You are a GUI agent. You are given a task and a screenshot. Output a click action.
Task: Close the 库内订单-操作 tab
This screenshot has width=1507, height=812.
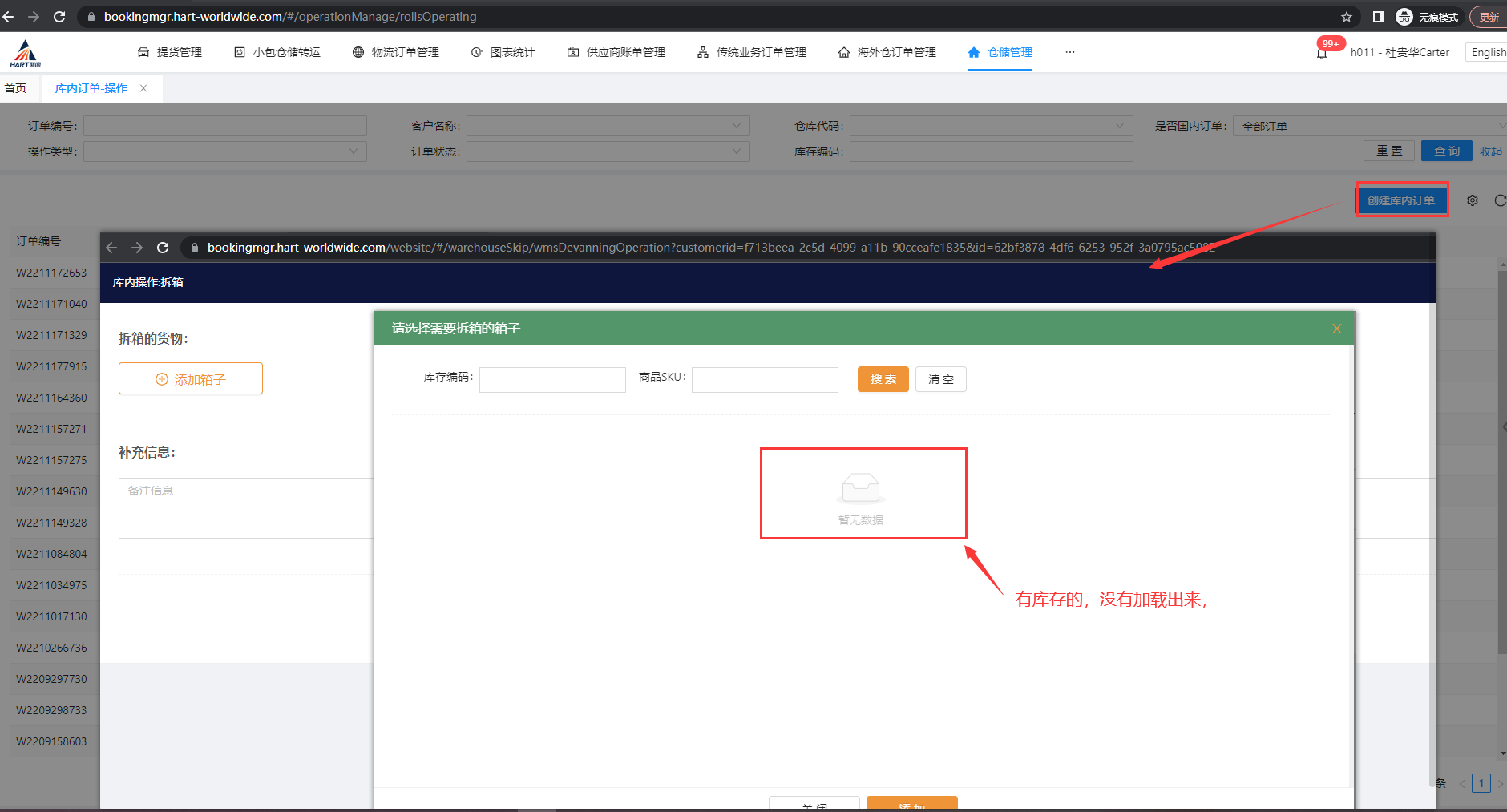point(143,88)
